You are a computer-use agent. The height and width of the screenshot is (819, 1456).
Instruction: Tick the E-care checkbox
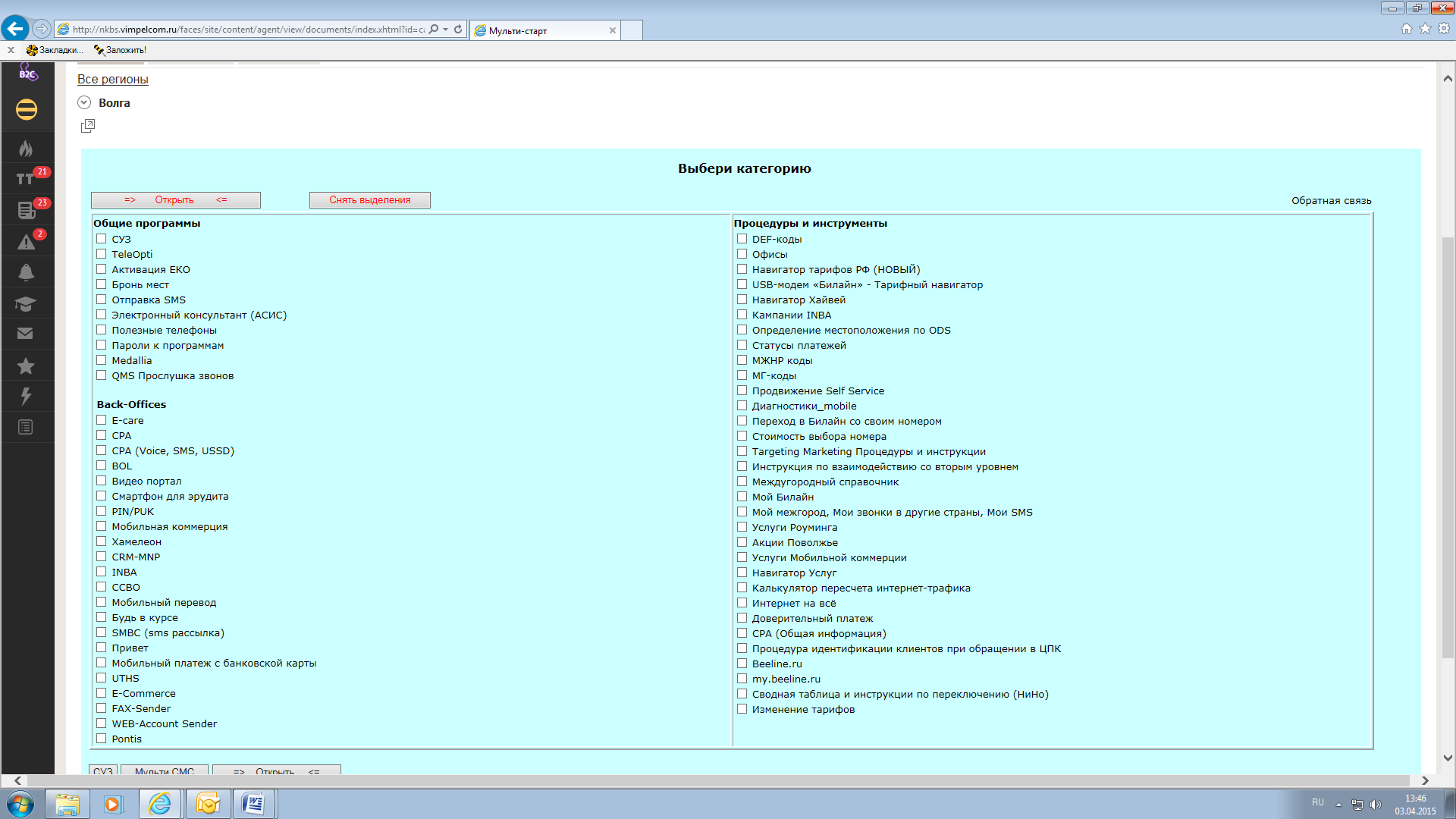[102, 420]
